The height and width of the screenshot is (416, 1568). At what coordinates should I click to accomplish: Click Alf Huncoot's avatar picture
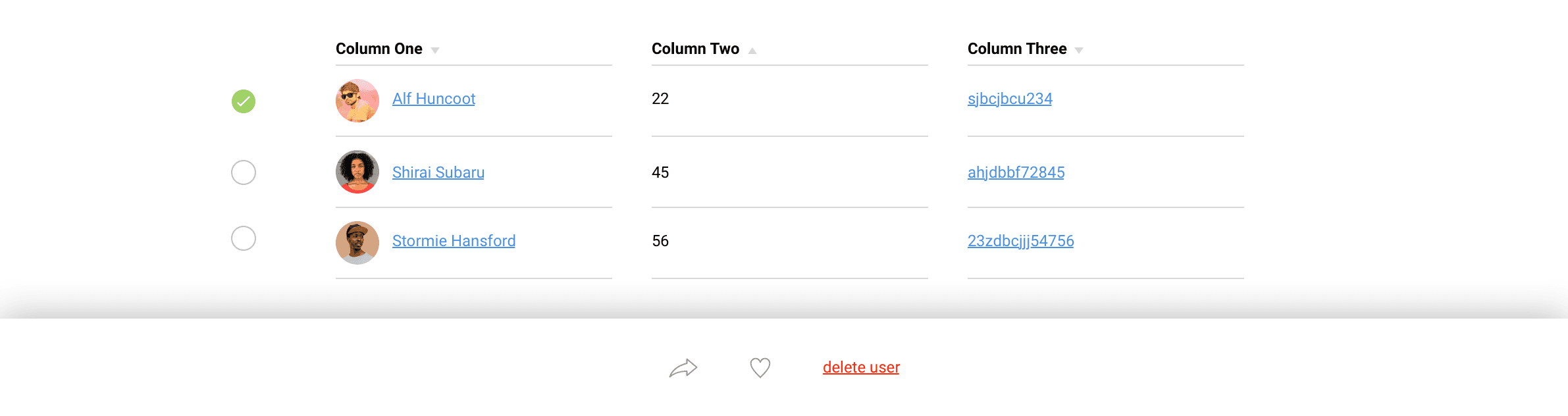pos(357,101)
